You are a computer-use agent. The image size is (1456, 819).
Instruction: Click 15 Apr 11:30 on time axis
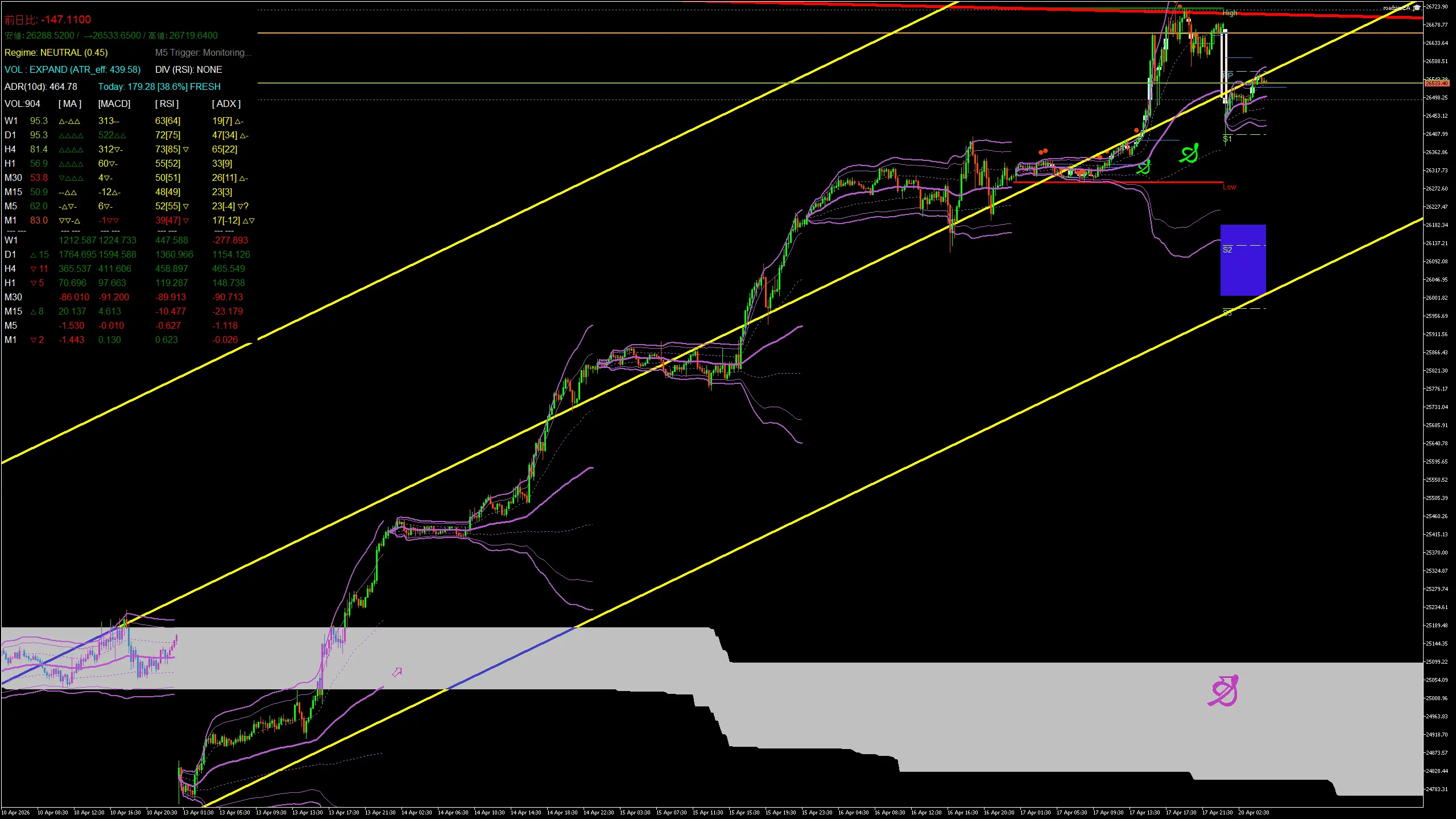pos(708,812)
